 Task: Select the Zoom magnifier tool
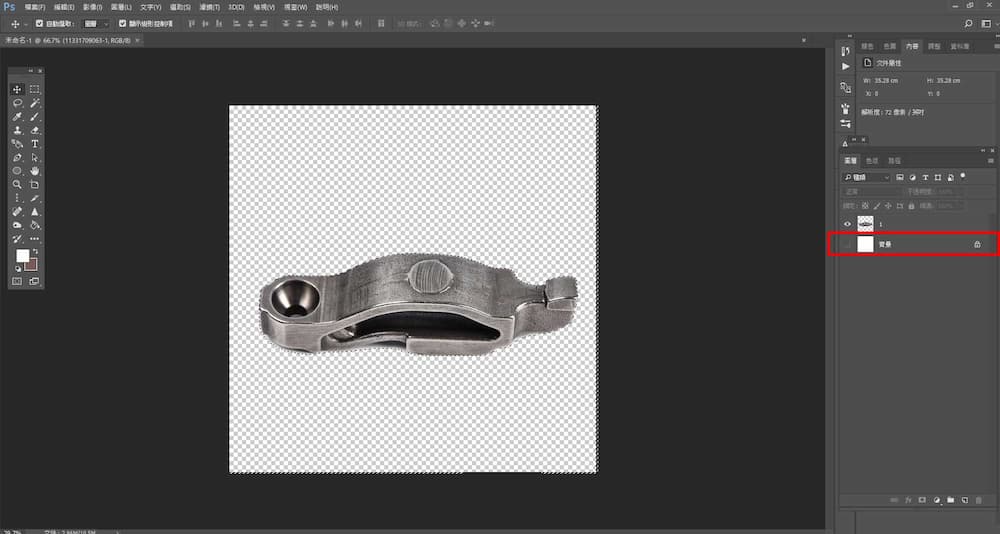(x=17, y=184)
